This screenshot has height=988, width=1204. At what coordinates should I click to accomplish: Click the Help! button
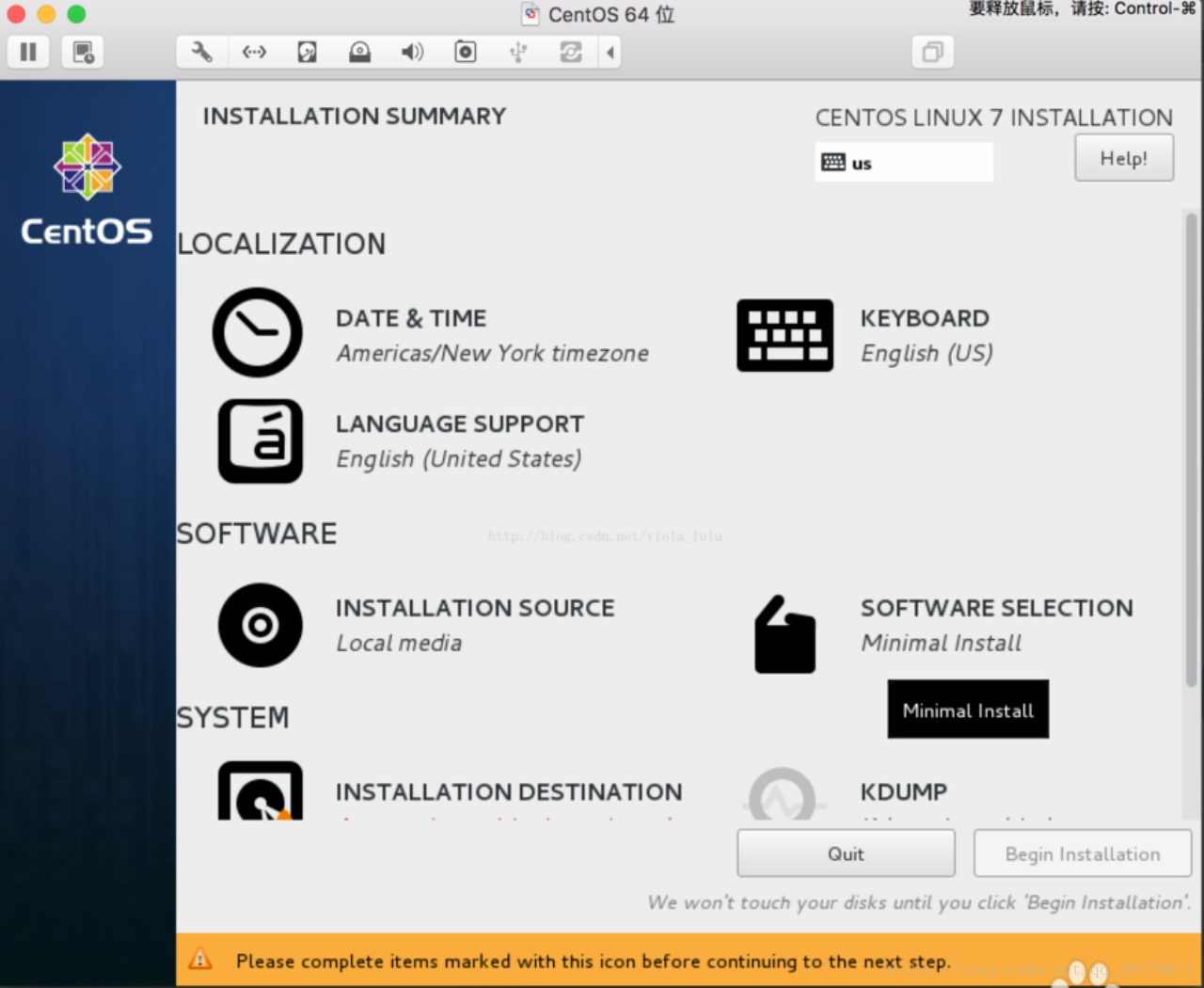pos(1124,158)
